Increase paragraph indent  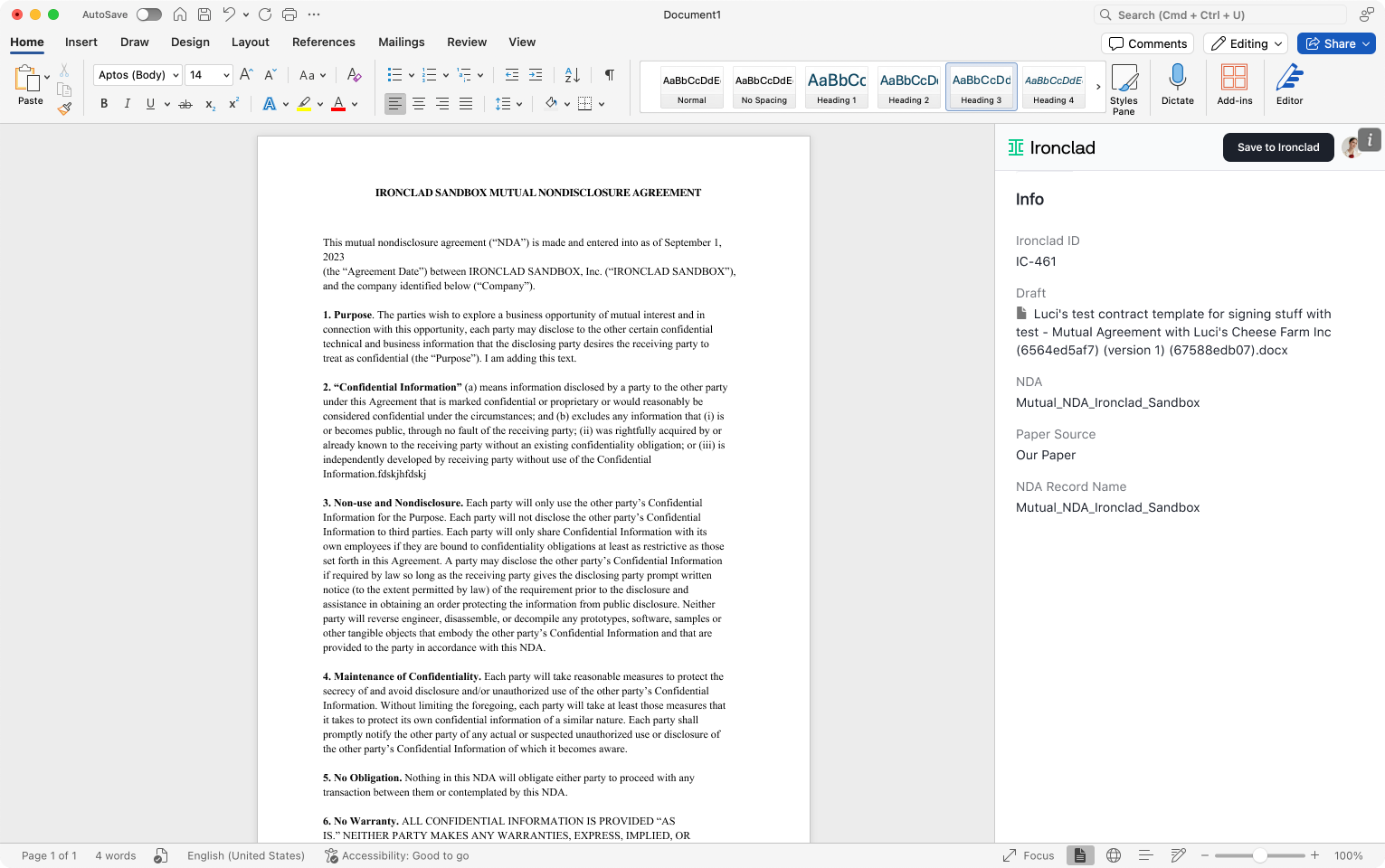tap(536, 75)
